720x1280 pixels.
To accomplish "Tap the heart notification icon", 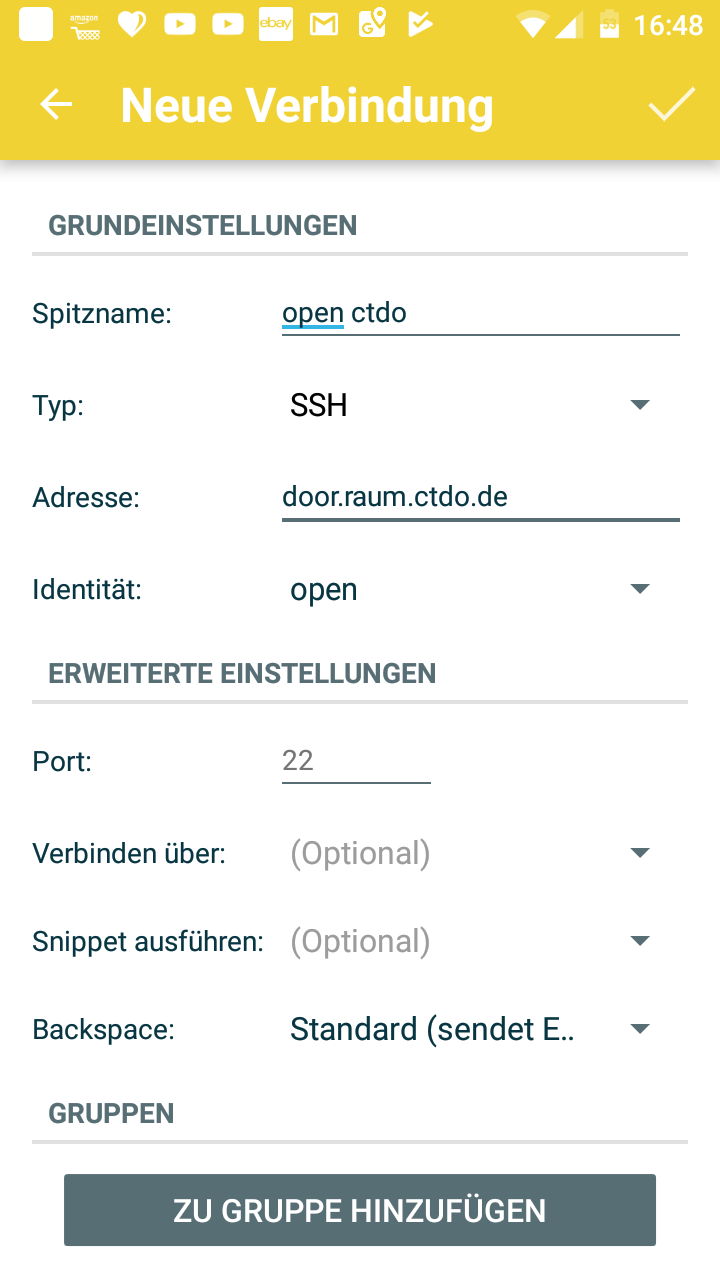I will [x=132, y=25].
